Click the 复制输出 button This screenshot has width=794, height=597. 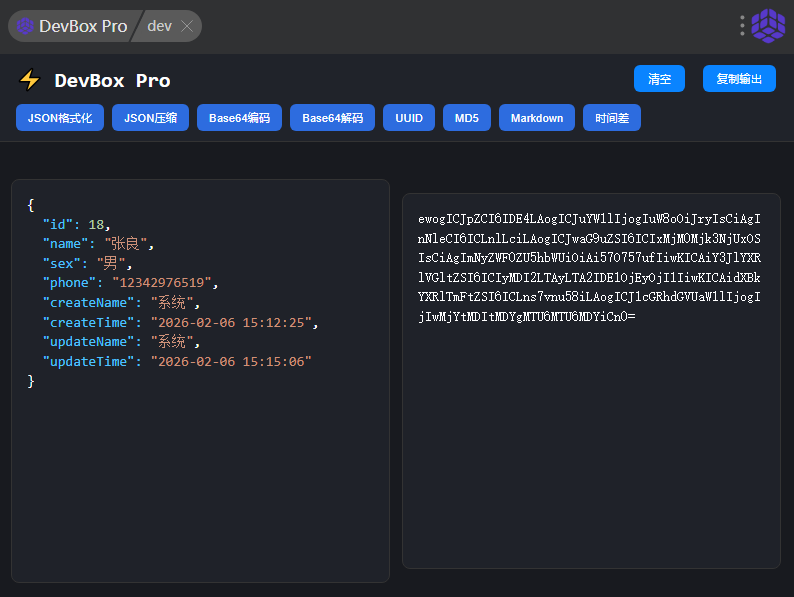pos(739,79)
